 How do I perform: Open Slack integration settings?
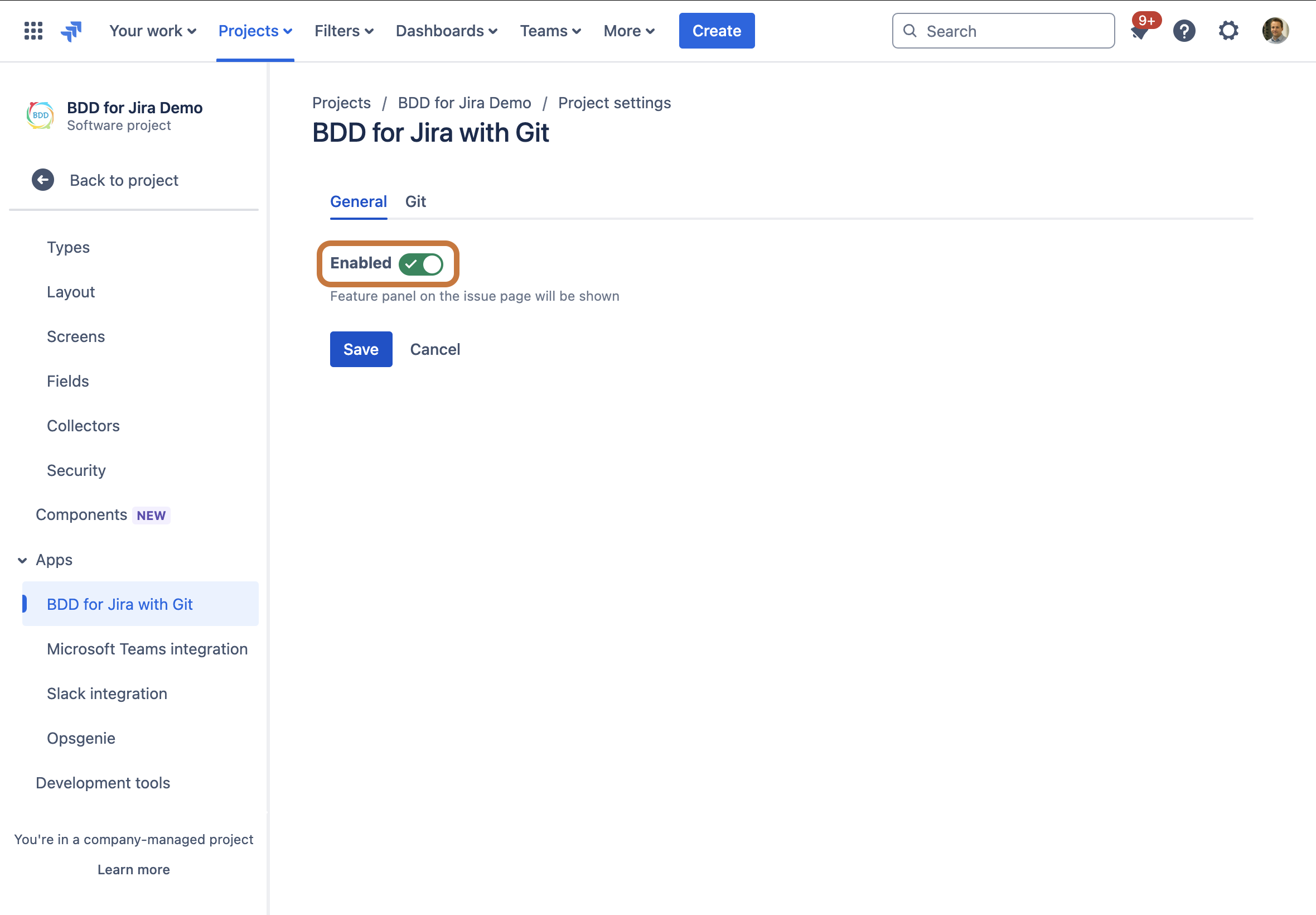click(x=107, y=694)
